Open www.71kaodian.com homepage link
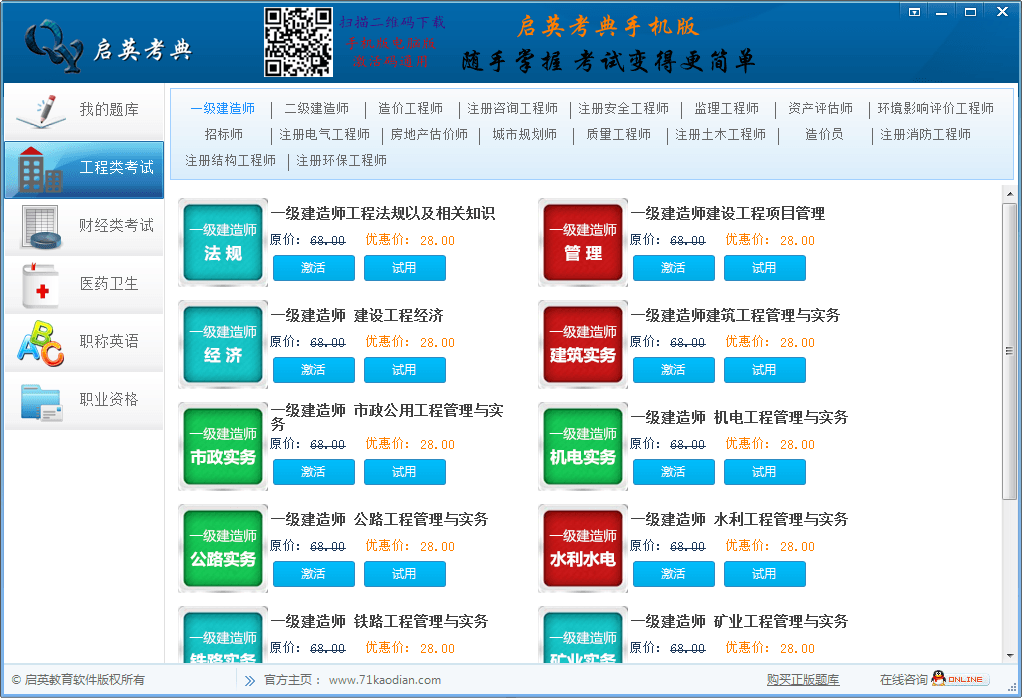 click(x=385, y=680)
